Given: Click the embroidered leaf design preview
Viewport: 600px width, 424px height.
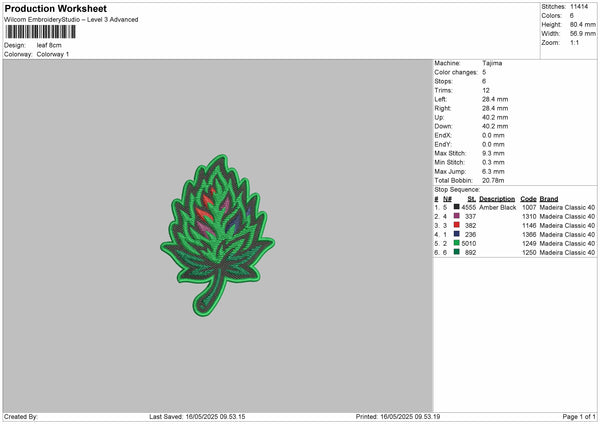Looking at the screenshot, I should click(217, 235).
